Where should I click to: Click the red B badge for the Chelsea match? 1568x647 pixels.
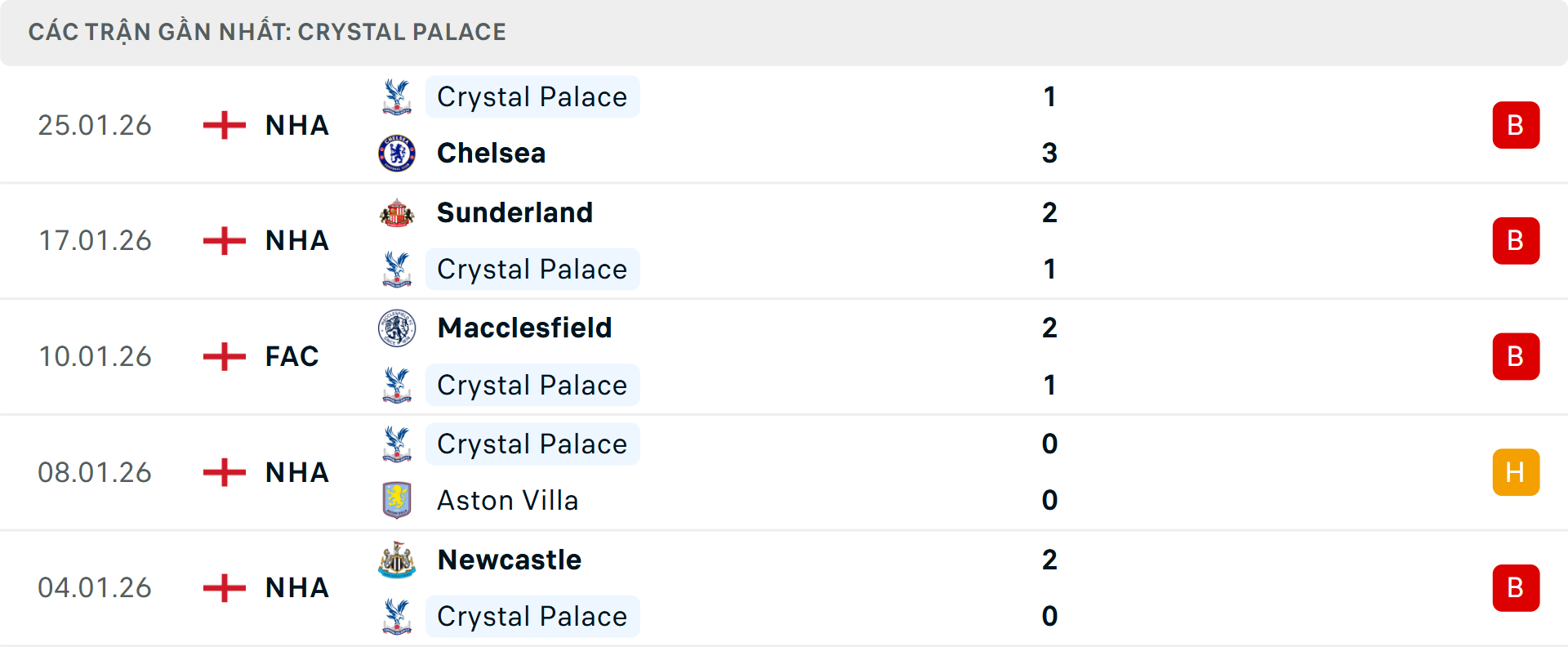1517,124
